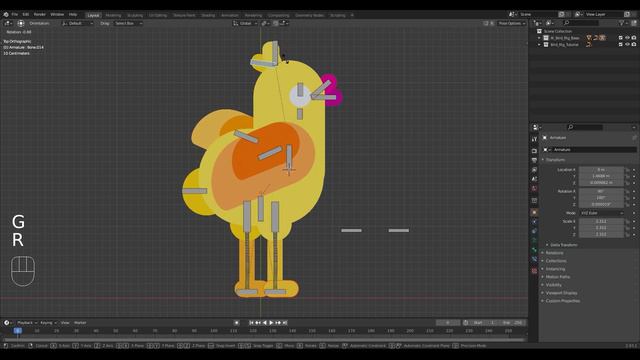
Task: Switch to the Modeling workspace tab
Action: 113,15
